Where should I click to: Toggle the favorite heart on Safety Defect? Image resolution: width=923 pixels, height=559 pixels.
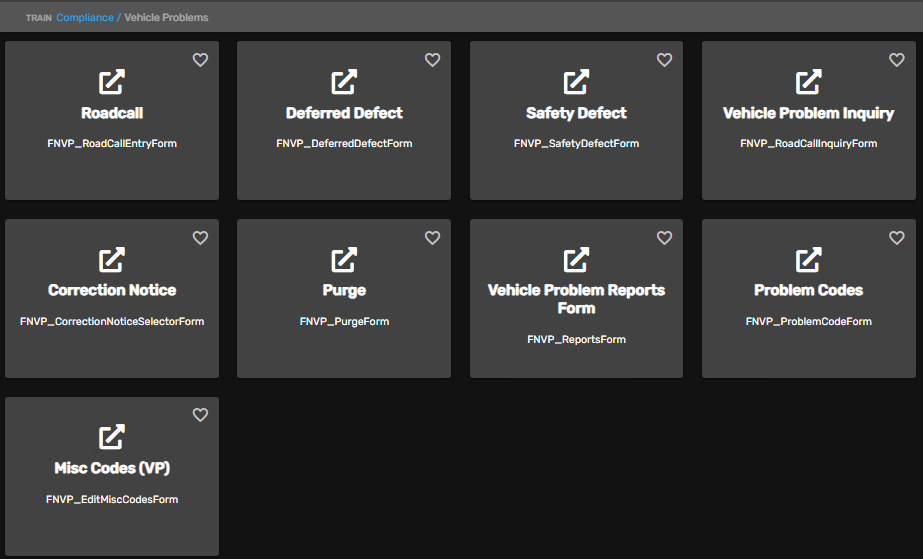point(664,60)
